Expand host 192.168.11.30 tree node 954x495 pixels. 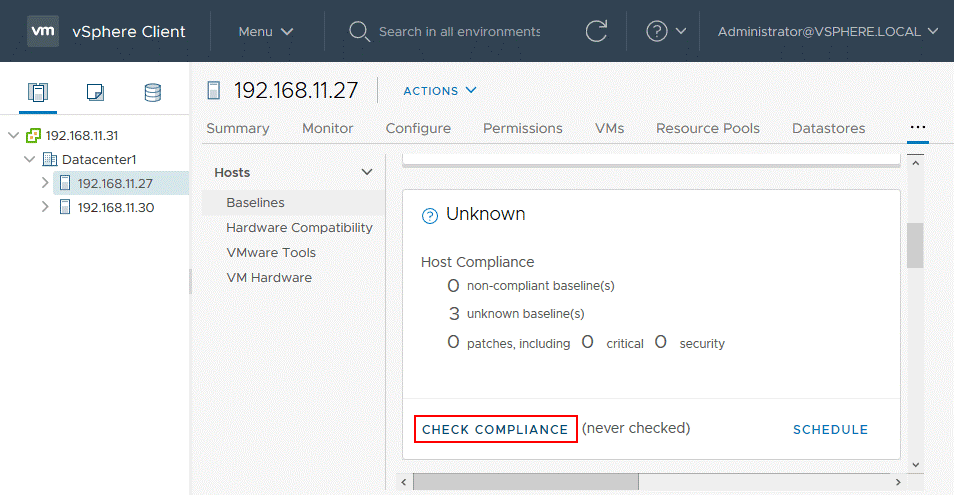pyautogui.click(x=45, y=207)
